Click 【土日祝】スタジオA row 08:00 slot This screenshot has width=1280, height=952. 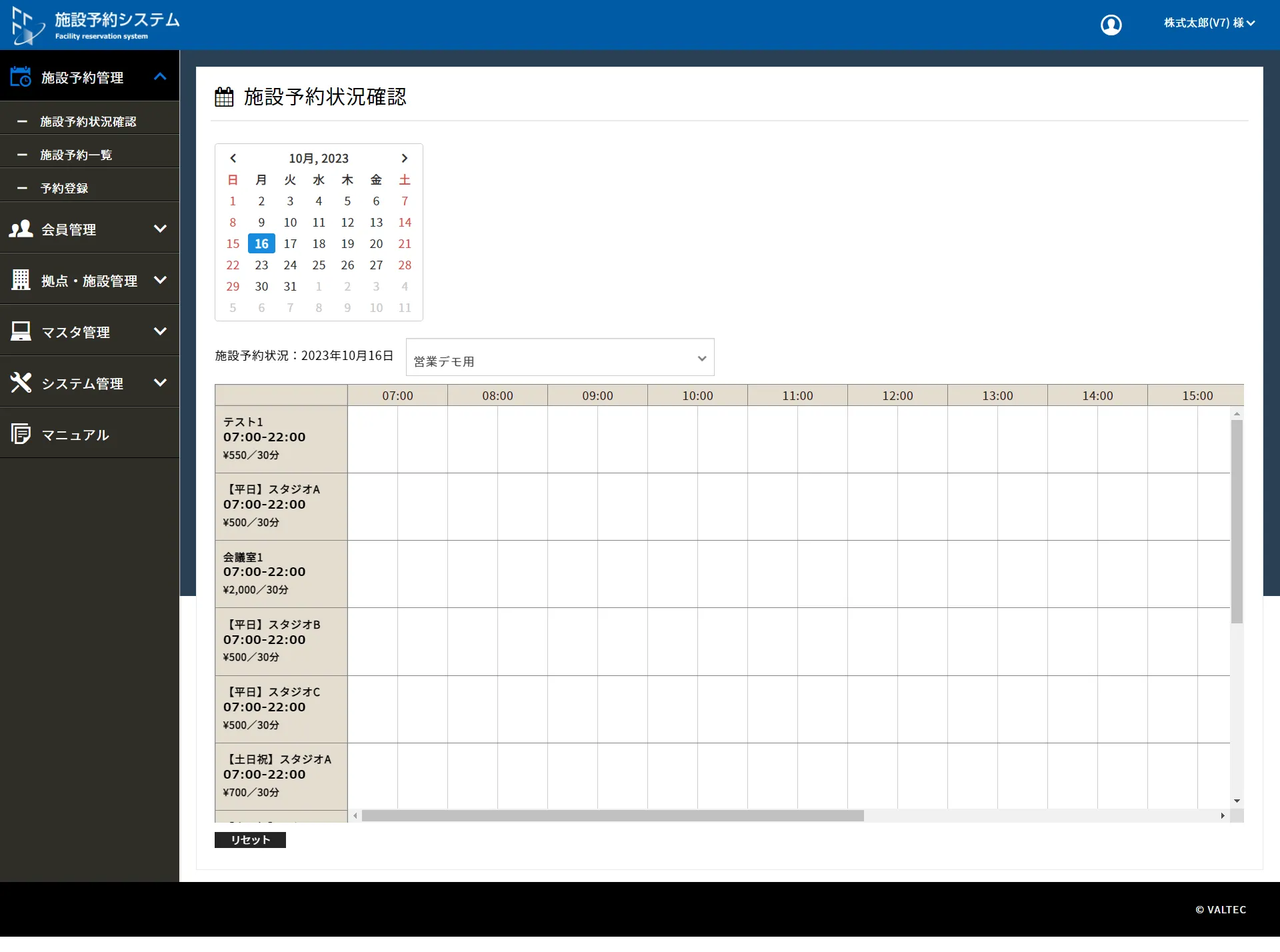click(473, 777)
